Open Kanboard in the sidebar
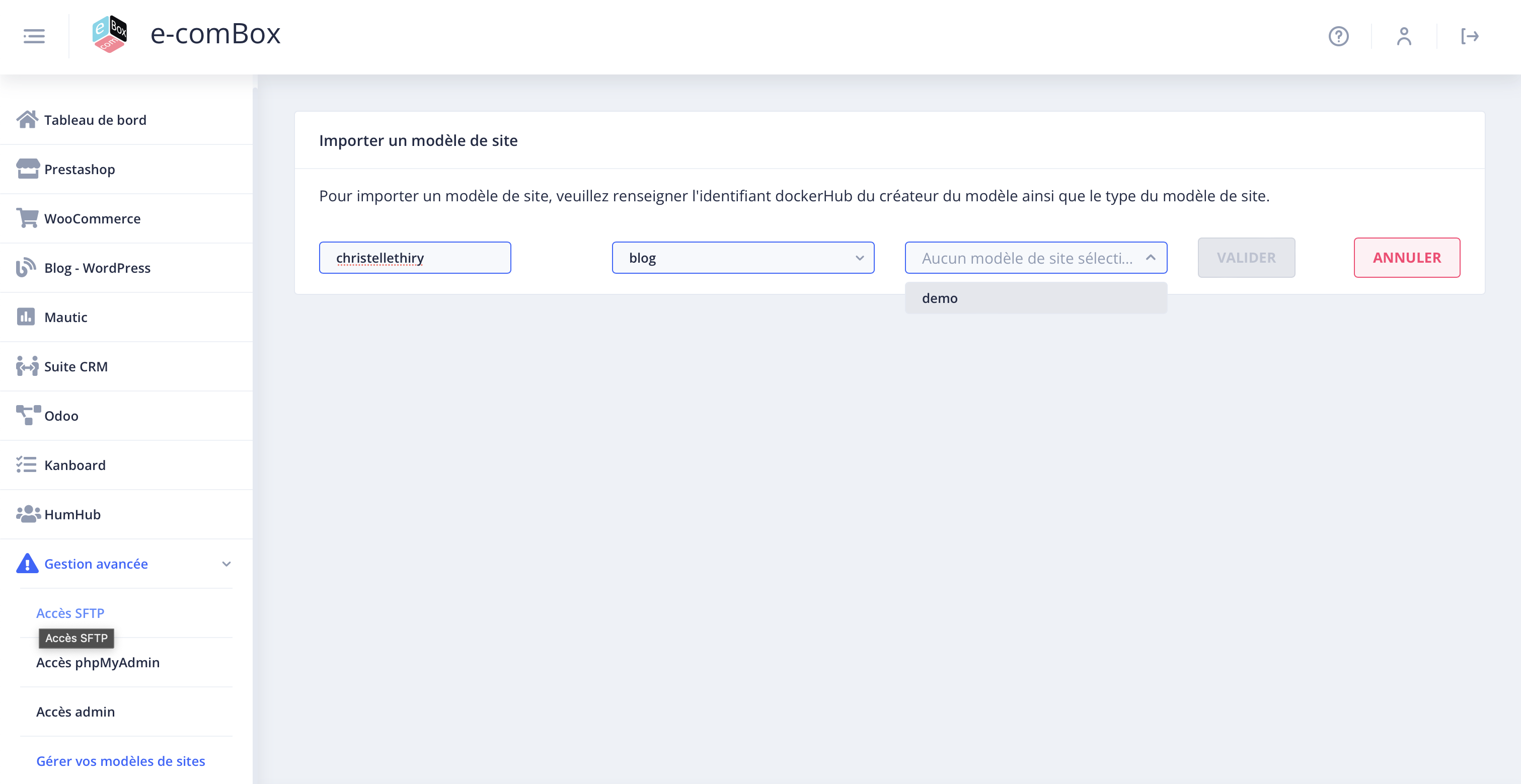This screenshot has width=1521, height=784. tap(74, 464)
